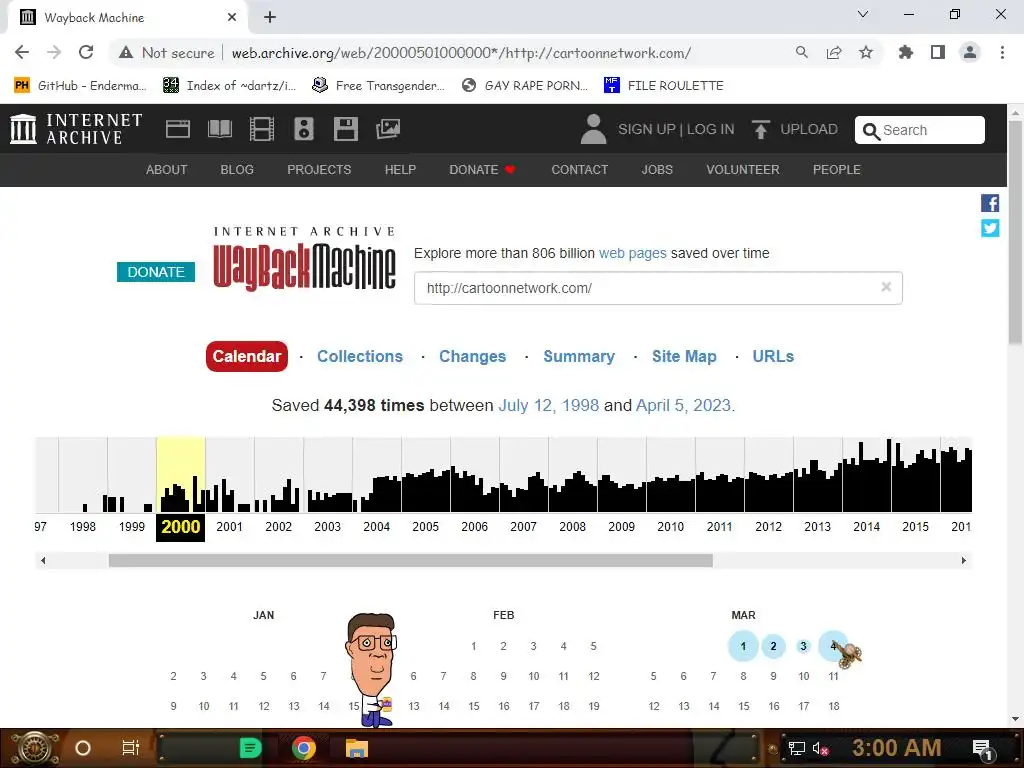The image size is (1024, 768).
Task: Switch to the Summary tab
Action: click(579, 356)
